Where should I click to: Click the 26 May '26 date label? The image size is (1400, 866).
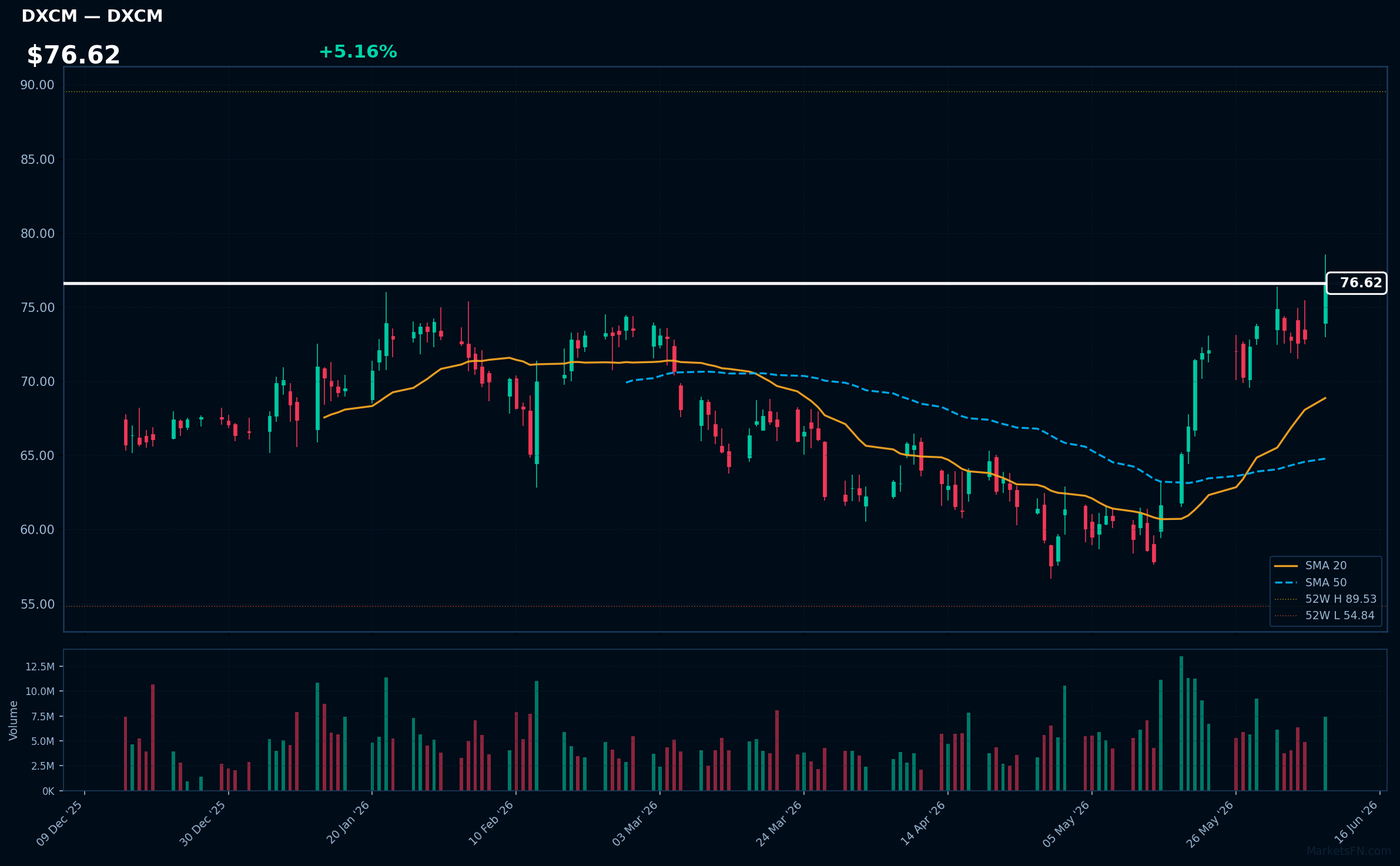click(x=1210, y=824)
